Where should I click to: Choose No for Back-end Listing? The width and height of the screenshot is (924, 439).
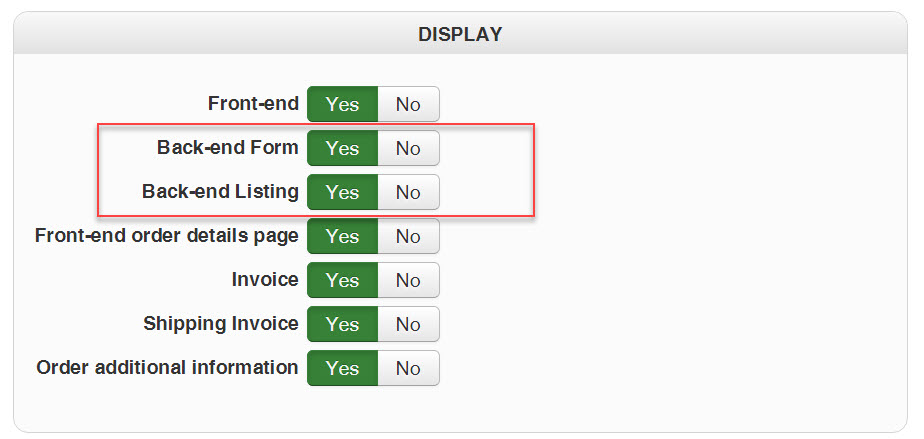[x=408, y=192]
